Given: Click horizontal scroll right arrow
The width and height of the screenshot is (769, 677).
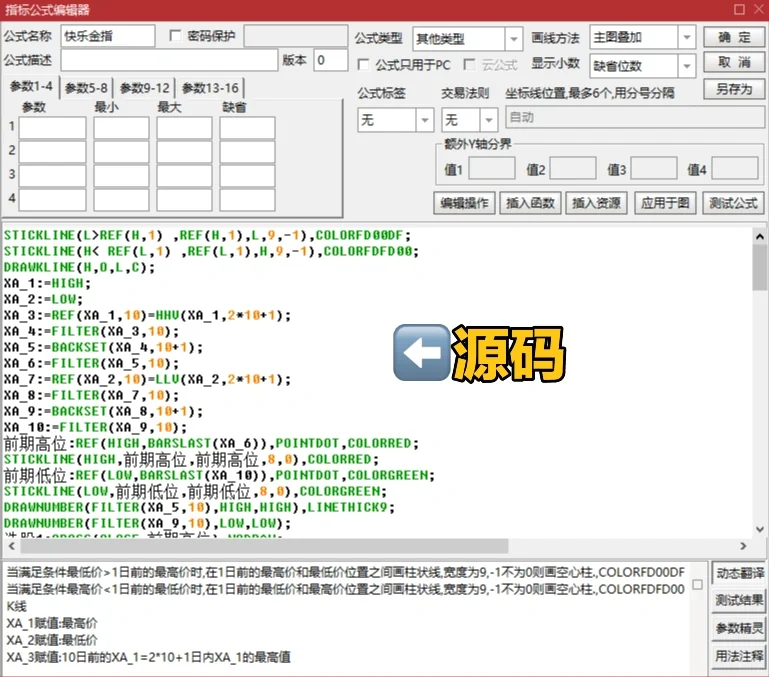Looking at the screenshot, I should point(743,546).
